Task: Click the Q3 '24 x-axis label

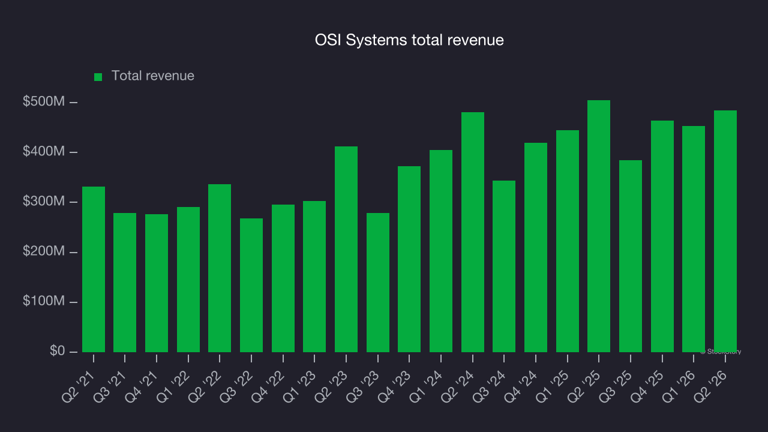Action: click(x=489, y=387)
